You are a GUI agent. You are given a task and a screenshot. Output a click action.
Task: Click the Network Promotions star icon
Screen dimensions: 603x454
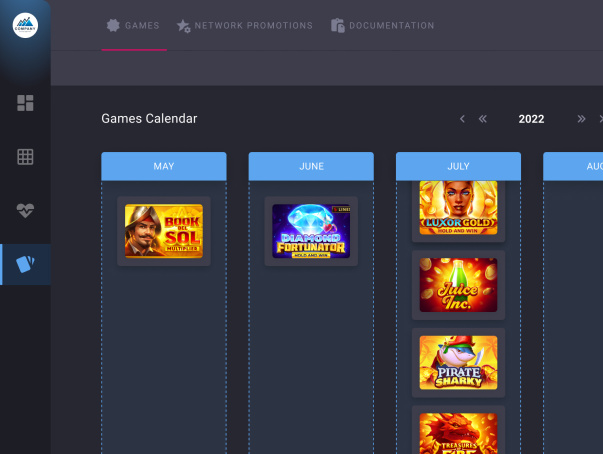pyautogui.click(x=183, y=26)
